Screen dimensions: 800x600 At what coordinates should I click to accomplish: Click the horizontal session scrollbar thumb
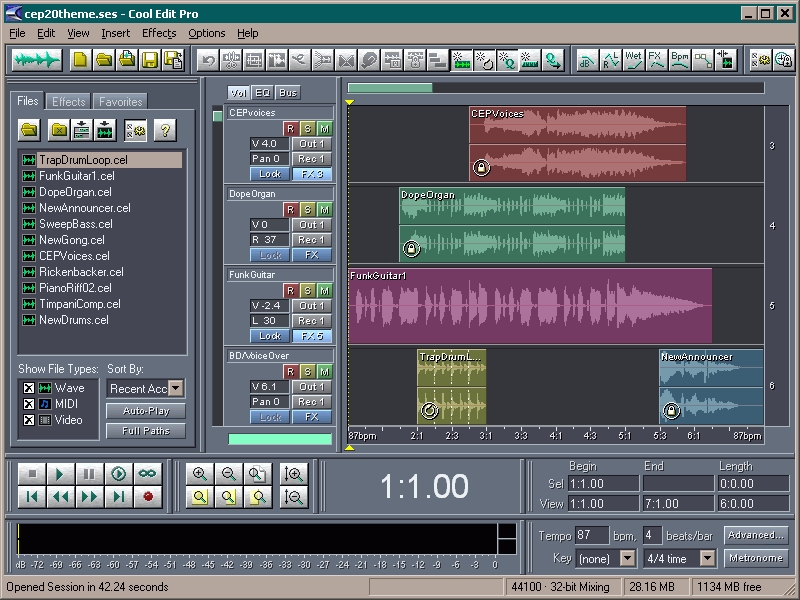(x=390, y=88)
